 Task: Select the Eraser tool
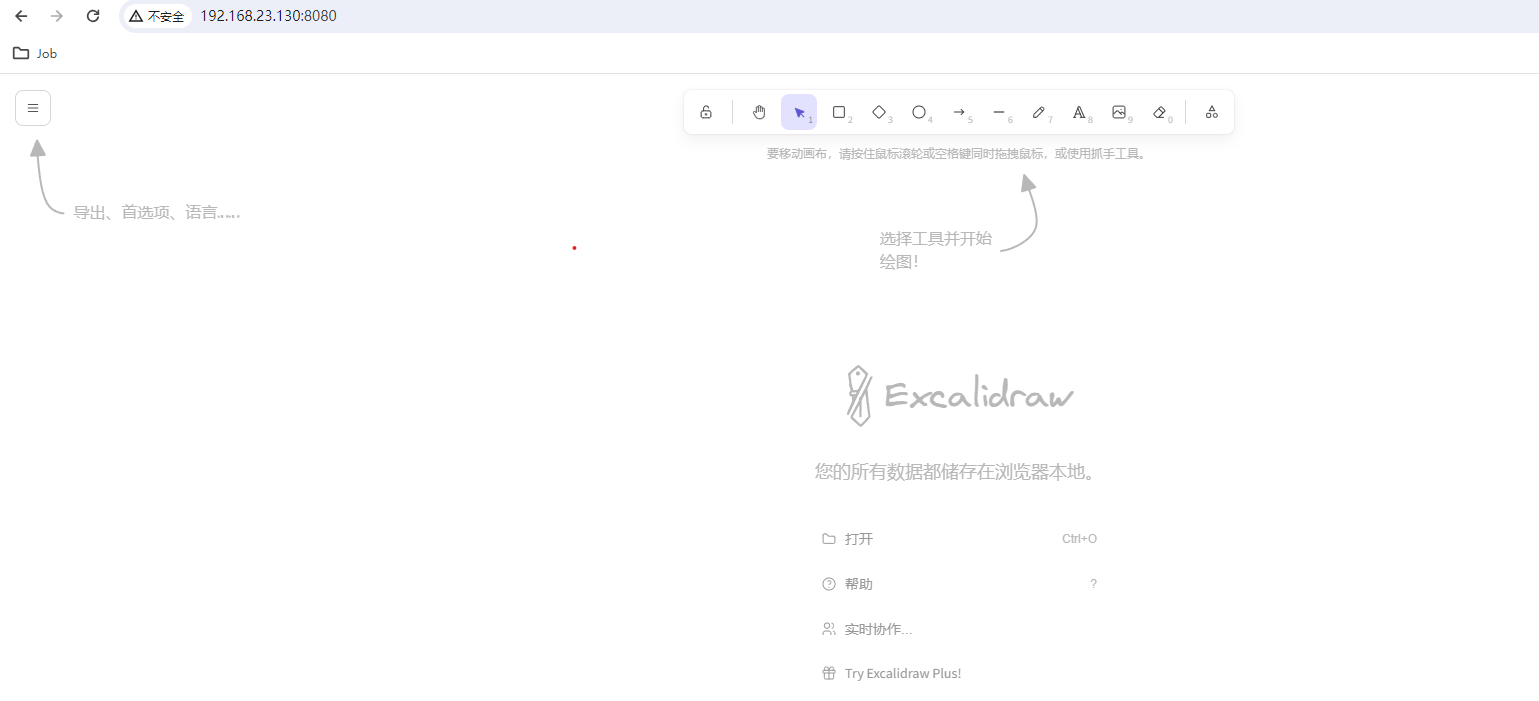pos(1160,112)
